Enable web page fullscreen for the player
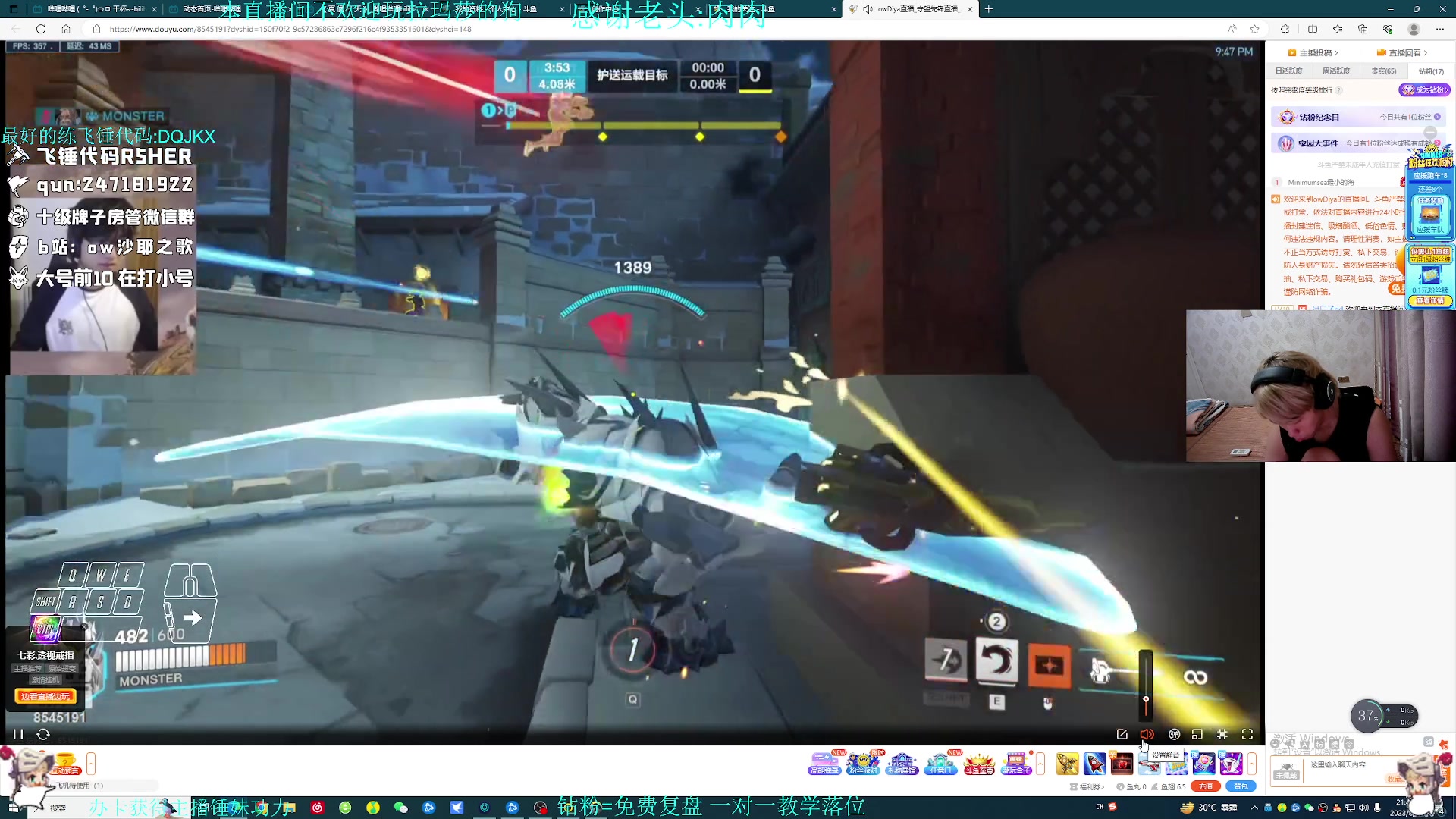The image size is (1456, 819). 1222,734
